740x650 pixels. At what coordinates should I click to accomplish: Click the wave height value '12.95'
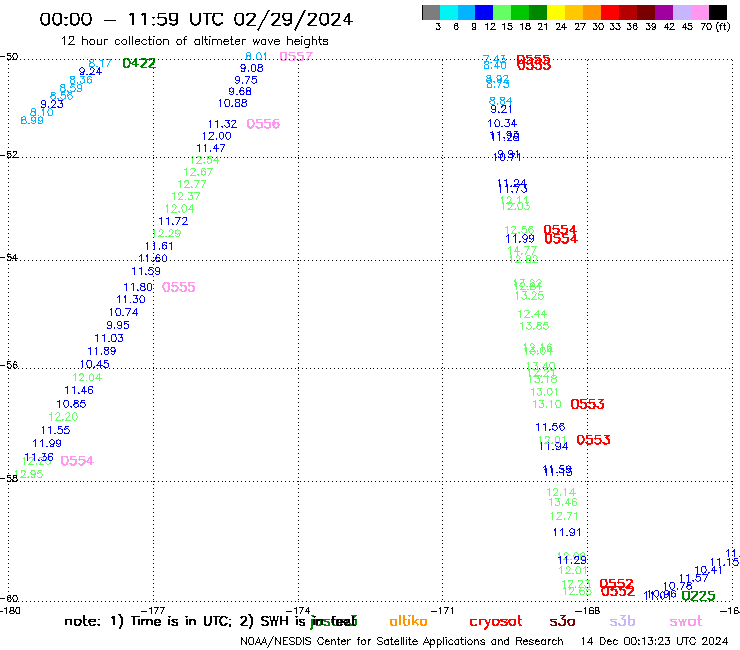(x=29, y=474)
